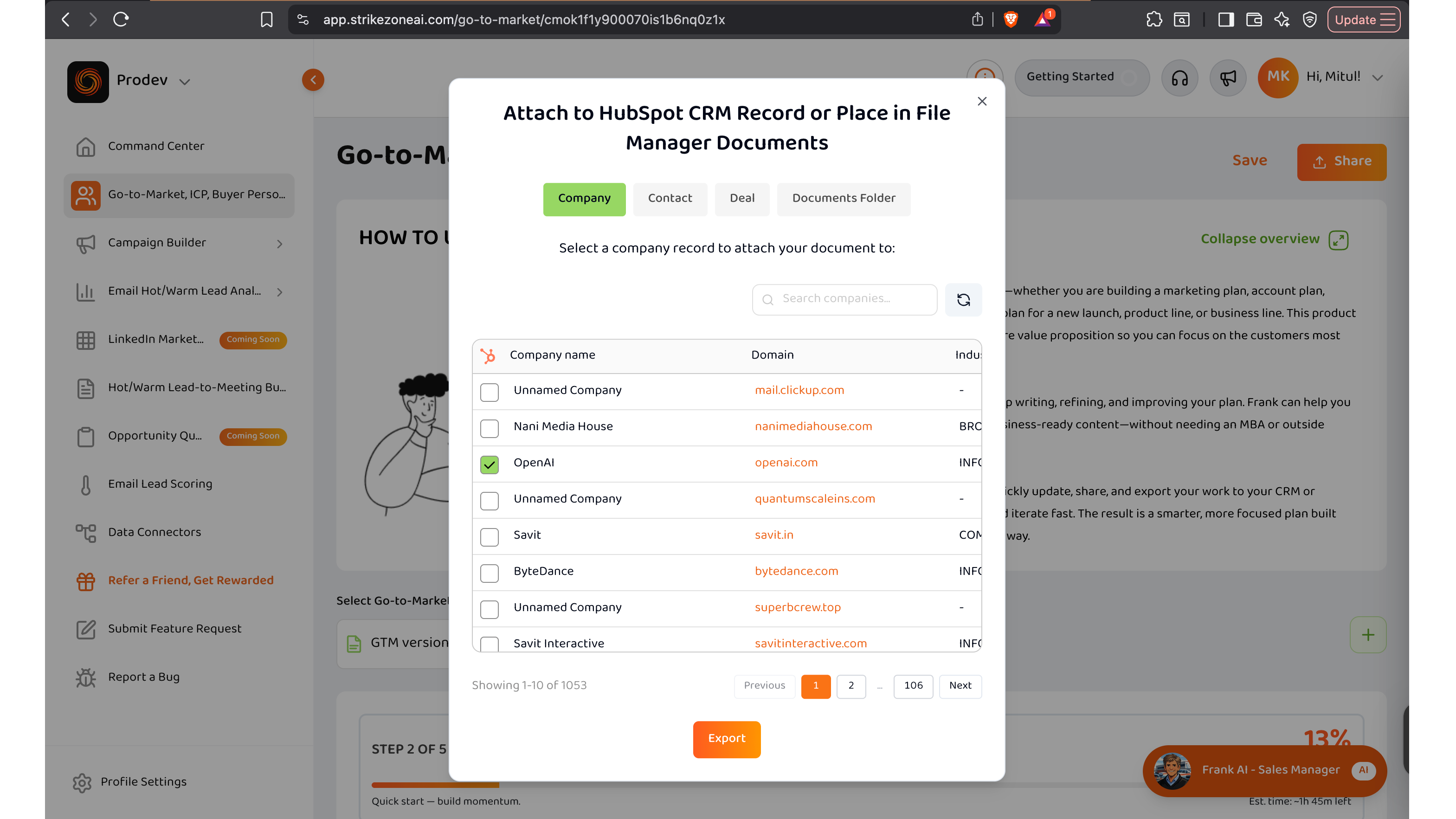Open the Brave Rewards triangle icon
Screen dimensions: 1456x819
coord(1043,20)
